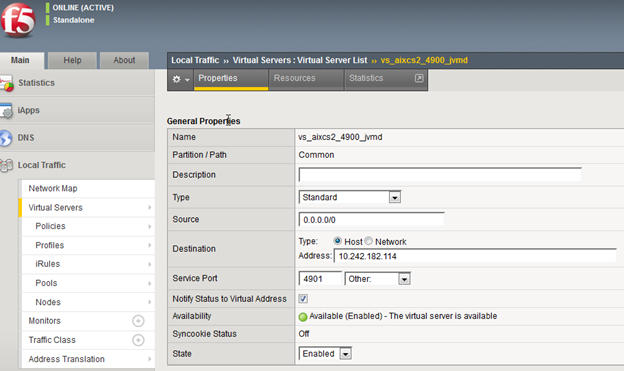
Task: Click the Name value vs_aixcs2_4900_jvmd
Action: pyautogui.click(x=340, y=137)
